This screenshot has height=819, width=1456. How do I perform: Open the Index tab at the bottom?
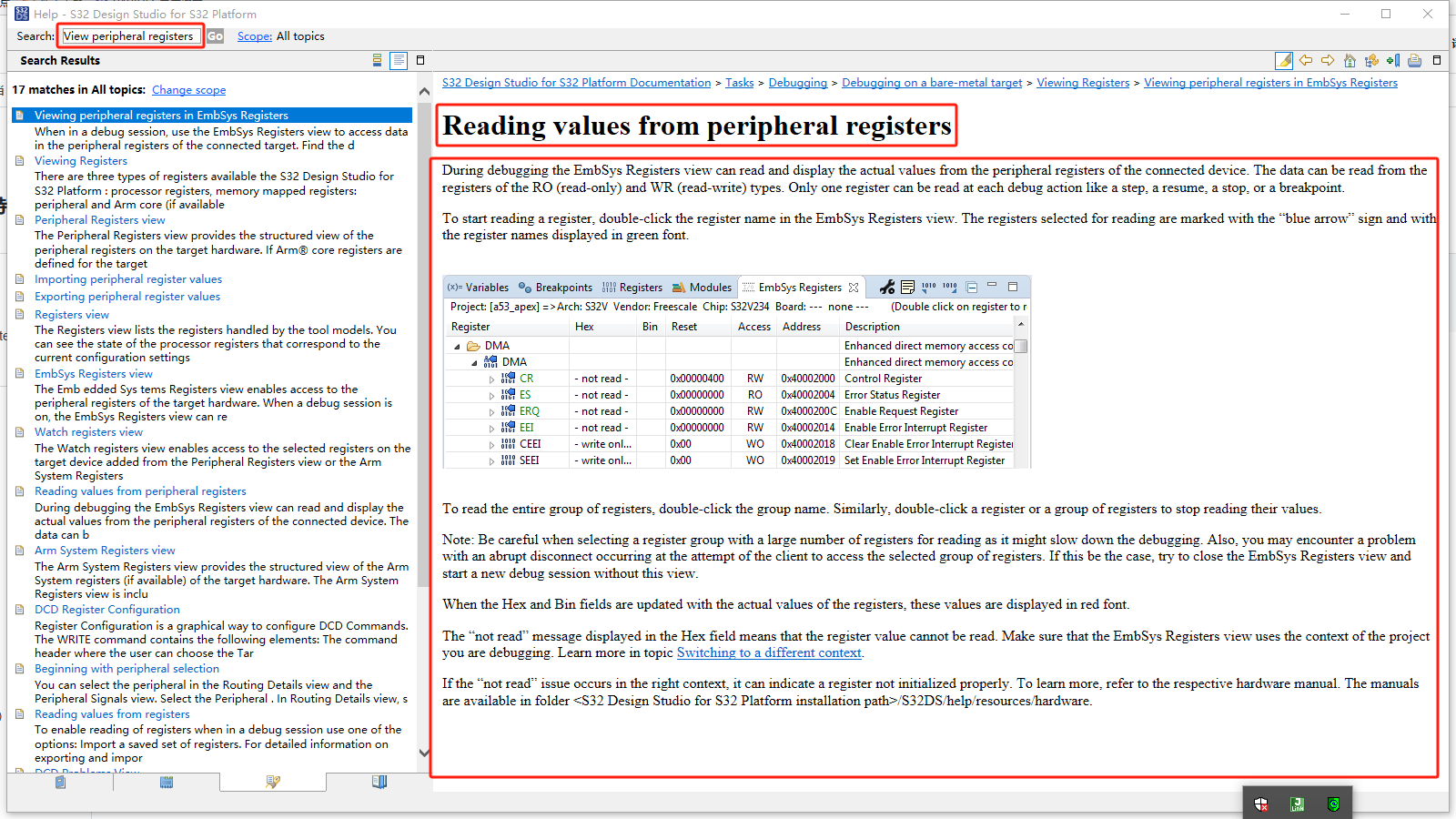point(167,782)
